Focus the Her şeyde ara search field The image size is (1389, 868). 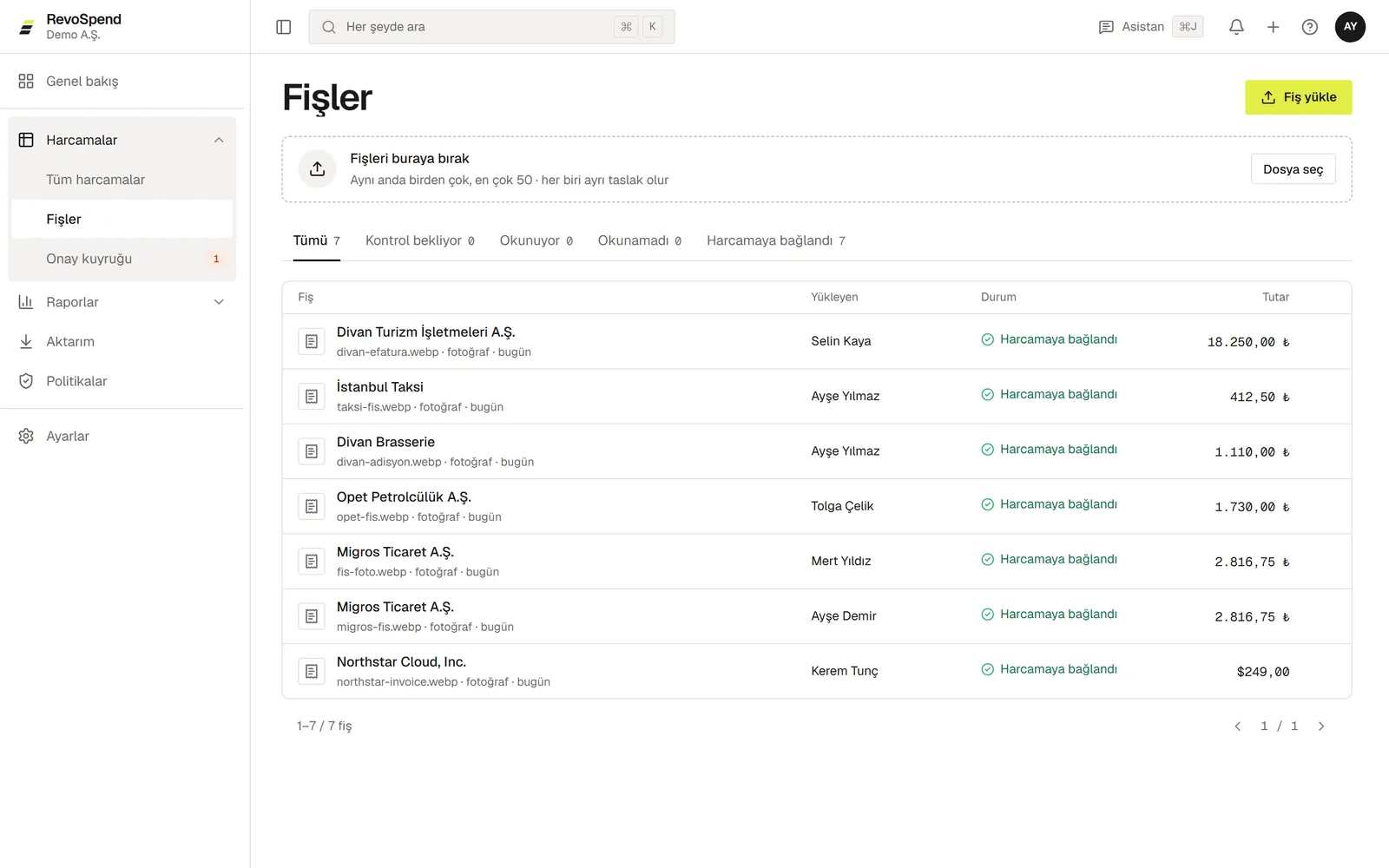[x=491, y=27]
